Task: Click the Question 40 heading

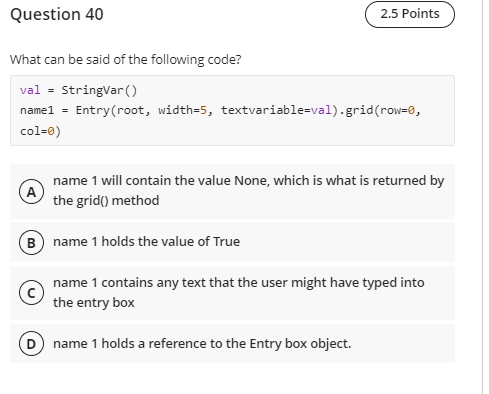Action: (57, 14)
